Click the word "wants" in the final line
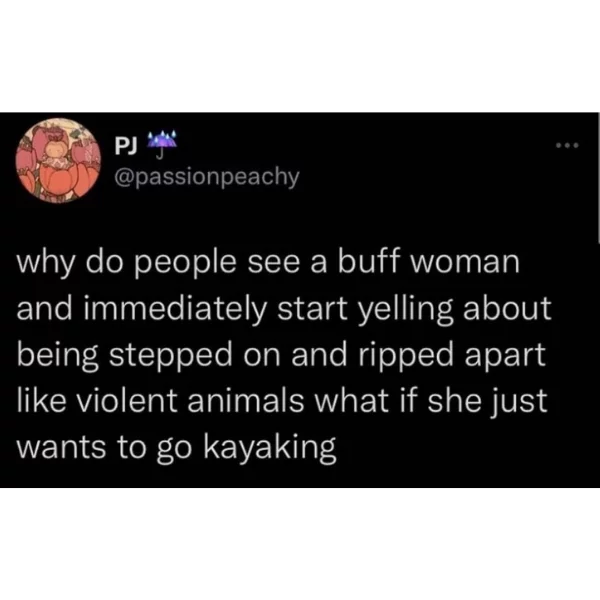The height and width of the screenshot is (600, 600). (x=61, y=448)
